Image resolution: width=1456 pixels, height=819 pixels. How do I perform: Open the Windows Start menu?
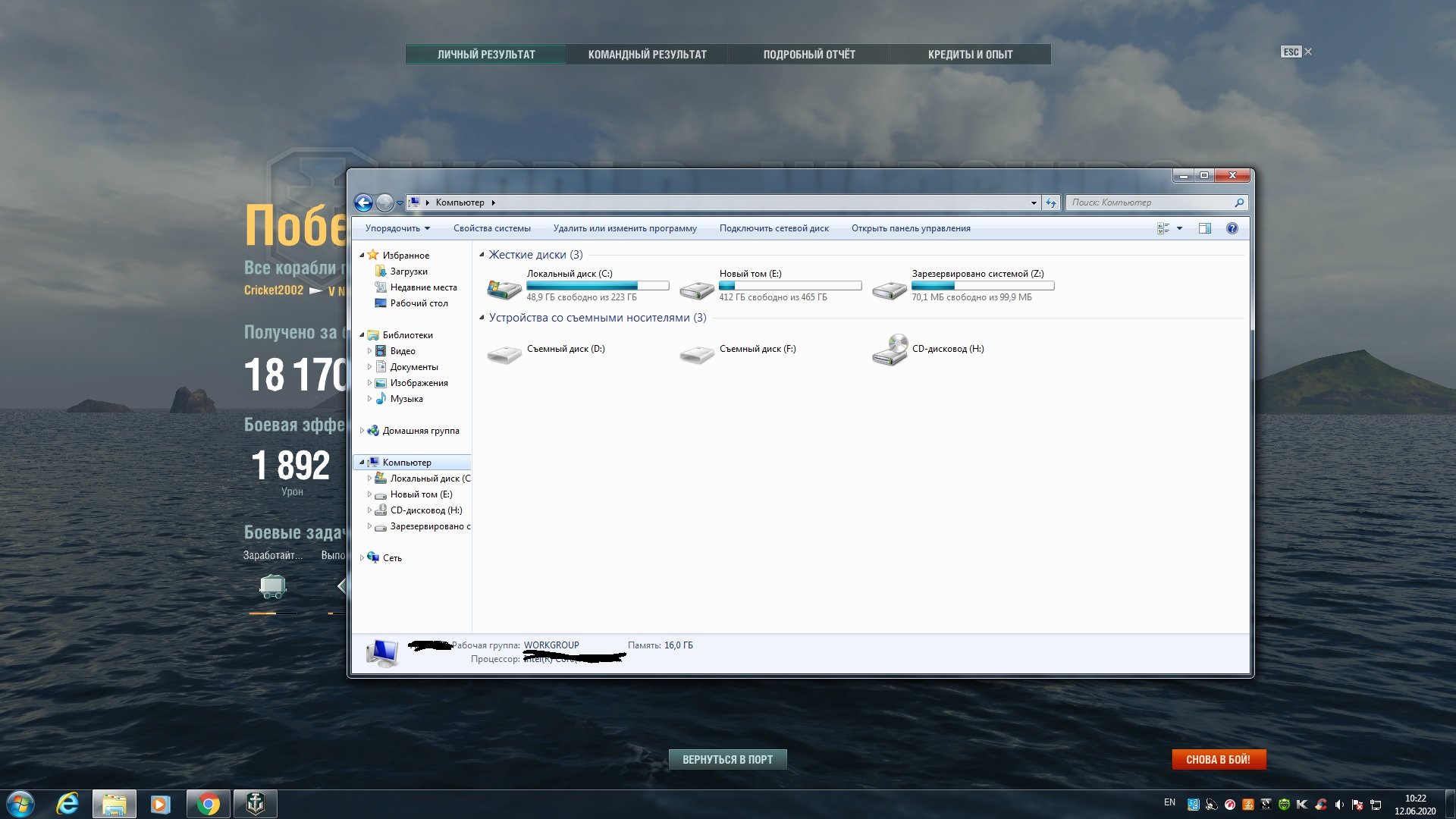(x=20, y=804)
